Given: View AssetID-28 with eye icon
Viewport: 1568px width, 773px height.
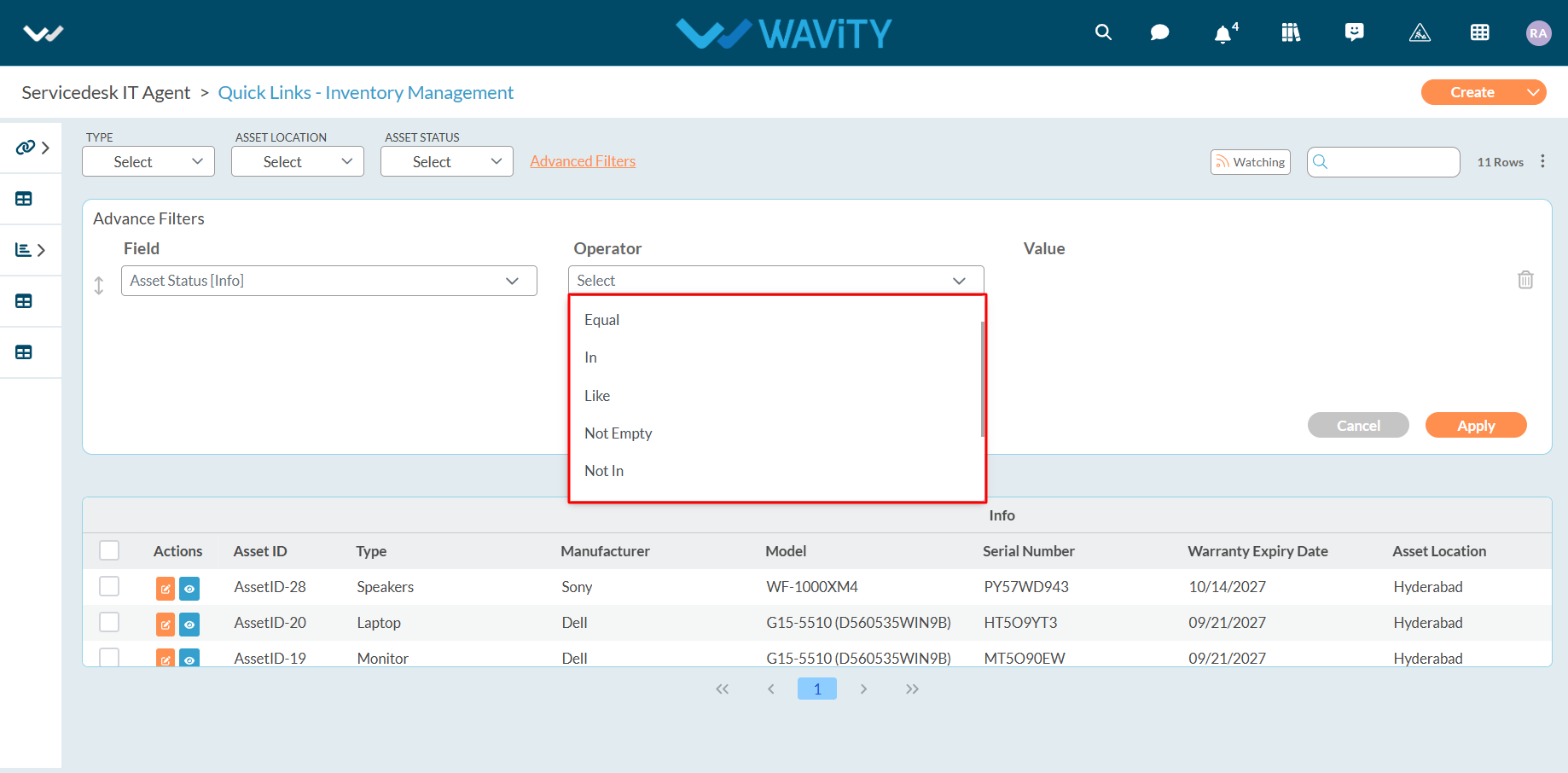Looking at the screenshot, I should pos(189,589).
